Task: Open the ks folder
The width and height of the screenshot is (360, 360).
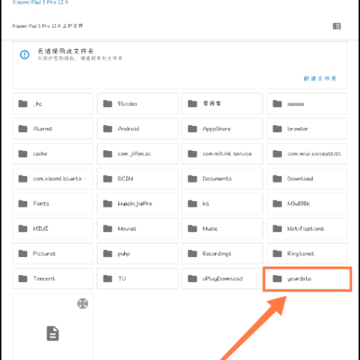Action: tap(222, 204)
